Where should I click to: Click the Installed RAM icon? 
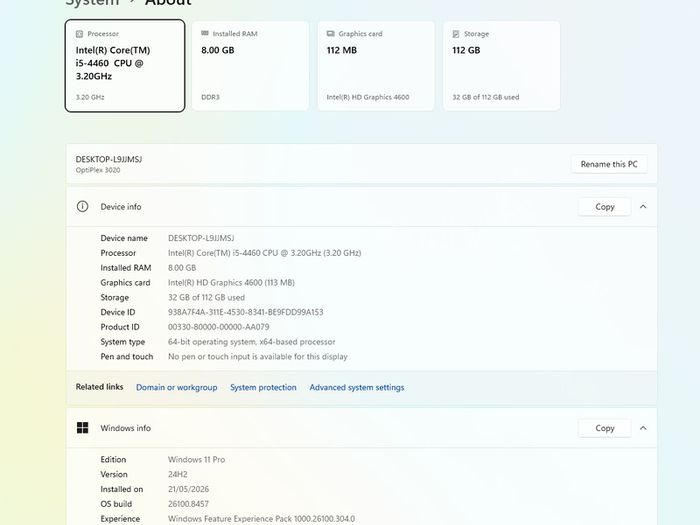pos(205,33)
